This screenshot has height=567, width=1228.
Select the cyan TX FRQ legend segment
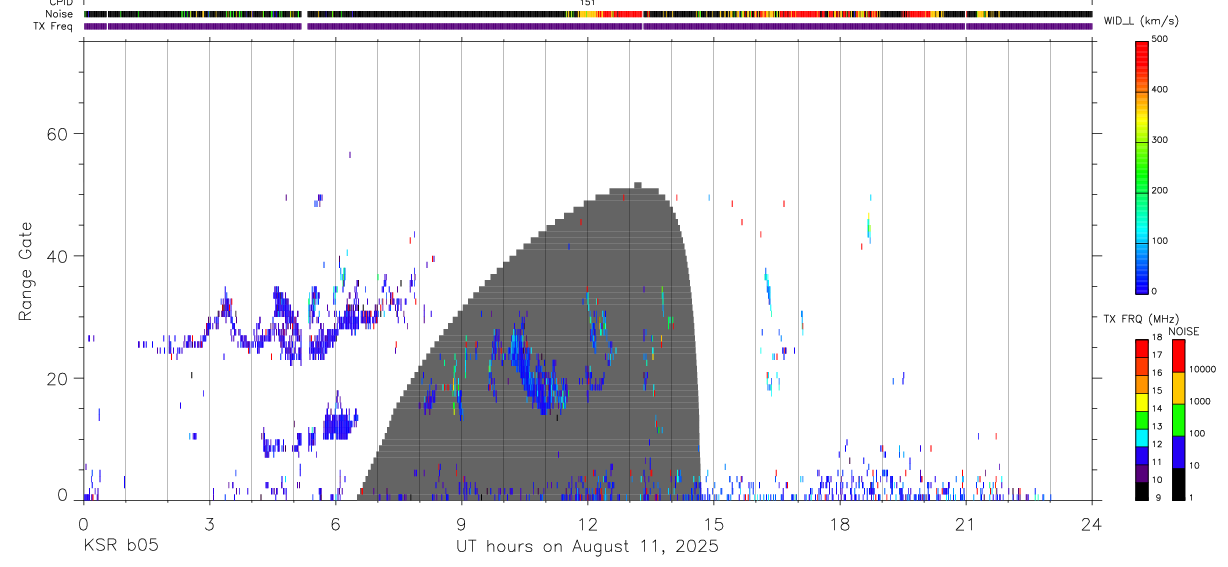click(x=1142, y=438)
